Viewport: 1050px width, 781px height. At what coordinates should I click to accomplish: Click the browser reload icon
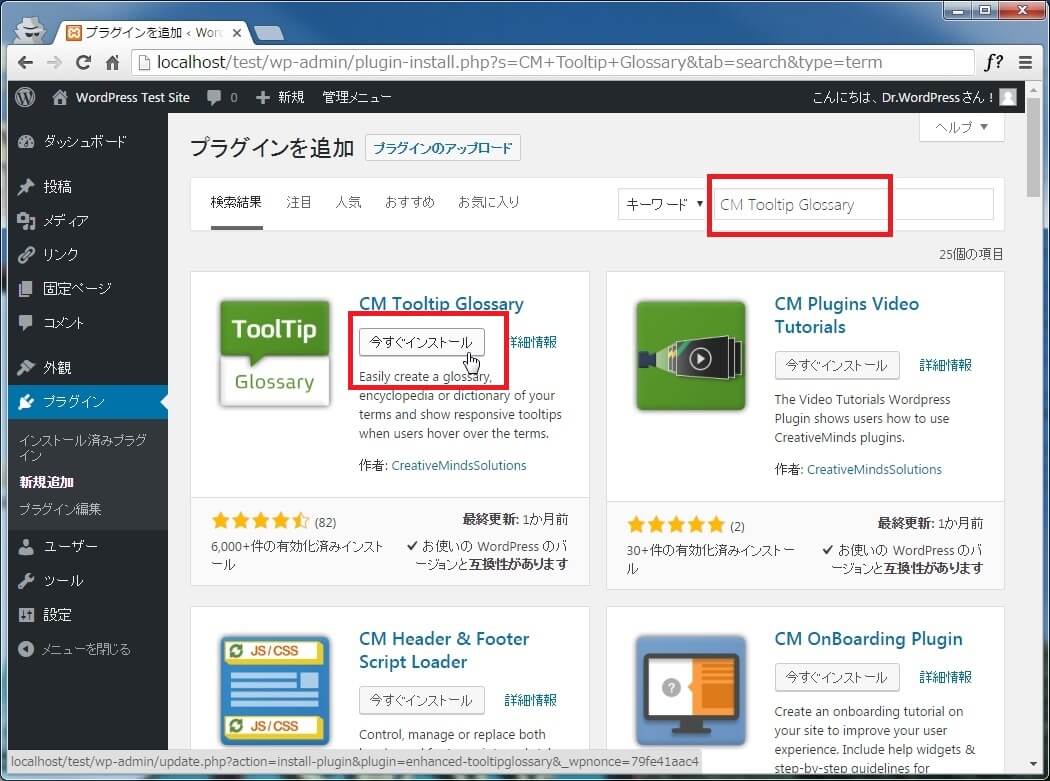click(x=83, y=62)
